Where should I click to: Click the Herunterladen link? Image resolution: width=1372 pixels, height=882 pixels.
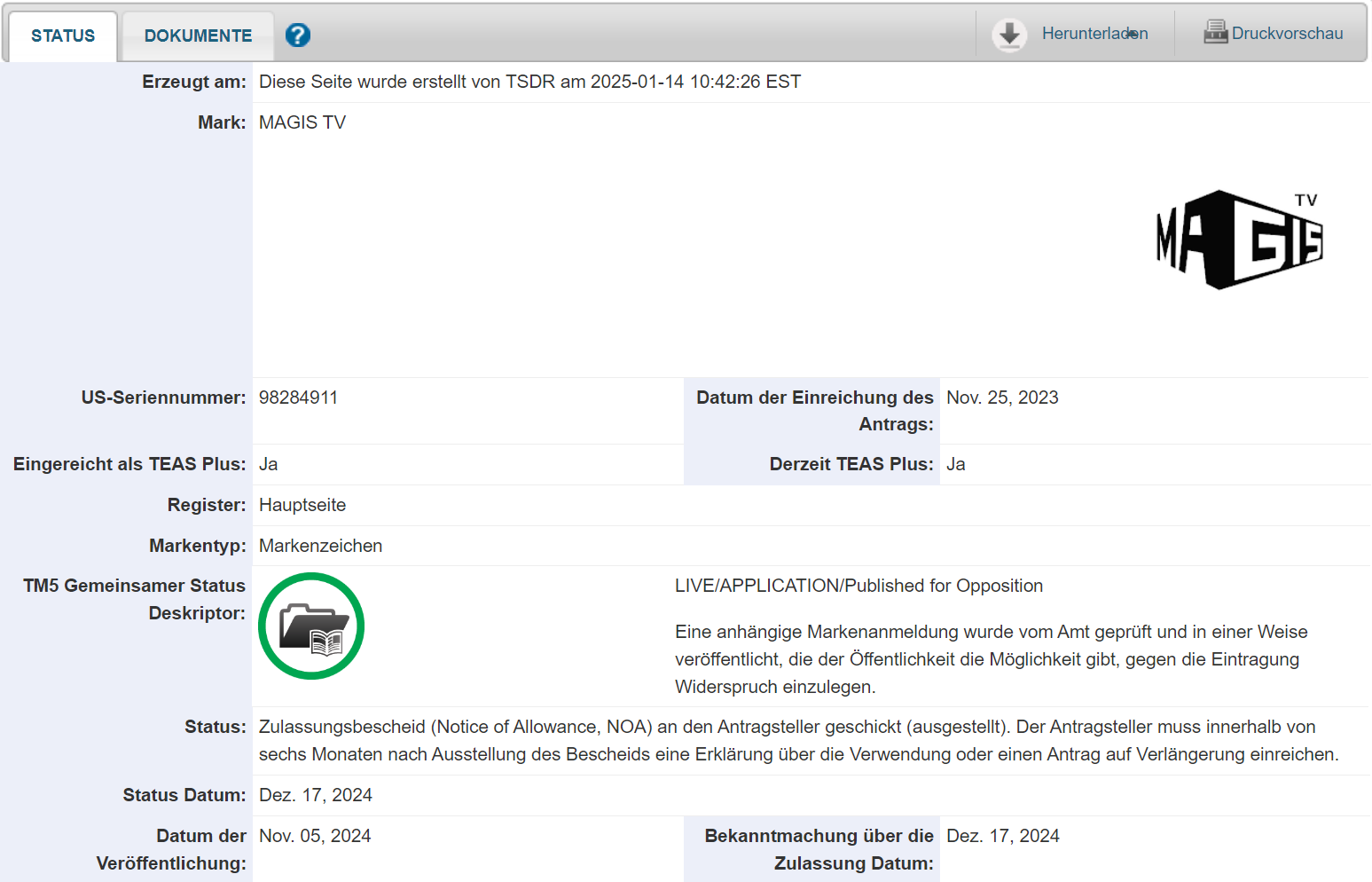(1094, 33)
